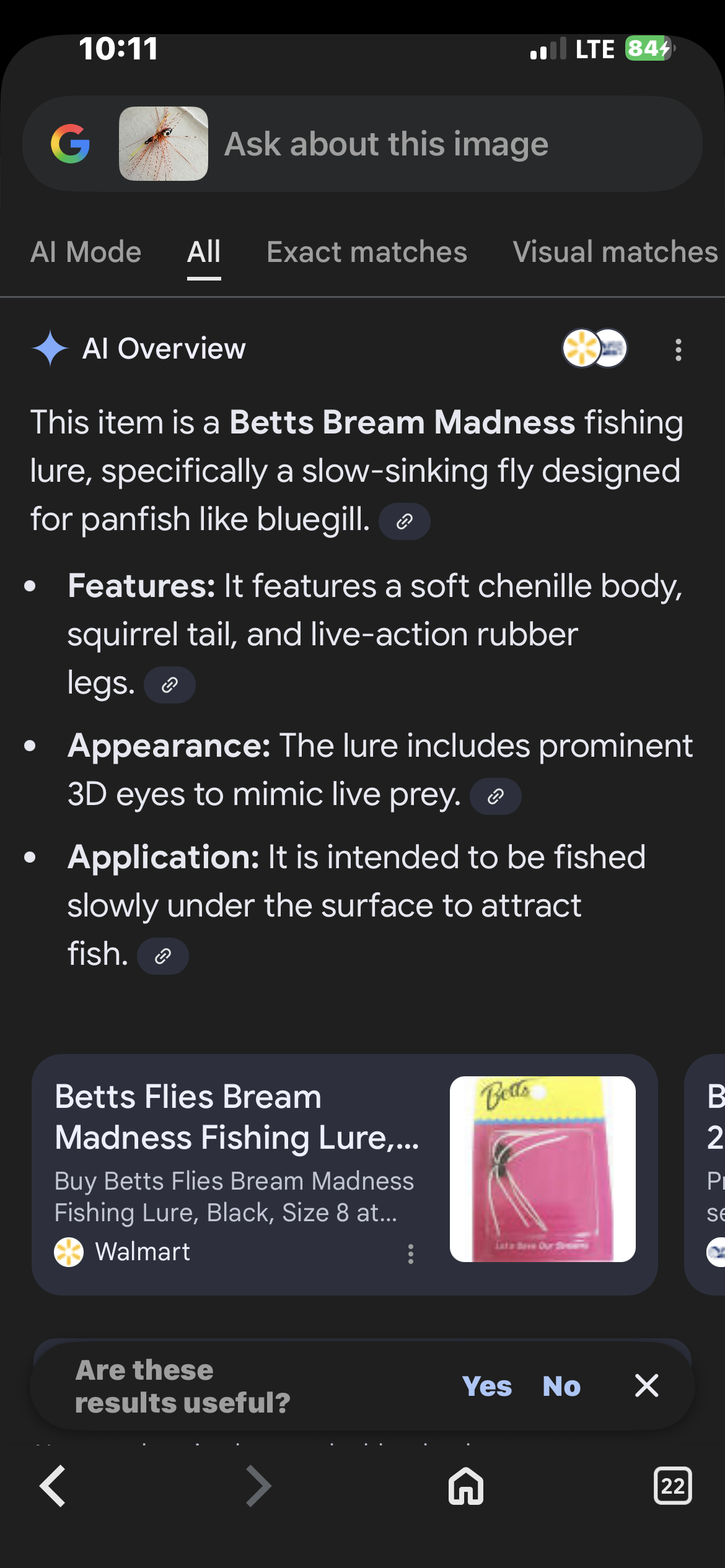Screen dimensions: 725x1568
Task: Answer No to results useful prompt
Action: coord(561,1386)
